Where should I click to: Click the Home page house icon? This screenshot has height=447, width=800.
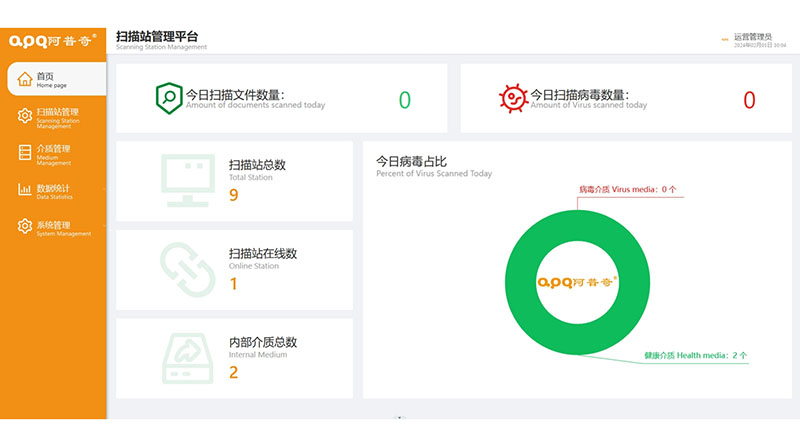[x=25, y=79]
